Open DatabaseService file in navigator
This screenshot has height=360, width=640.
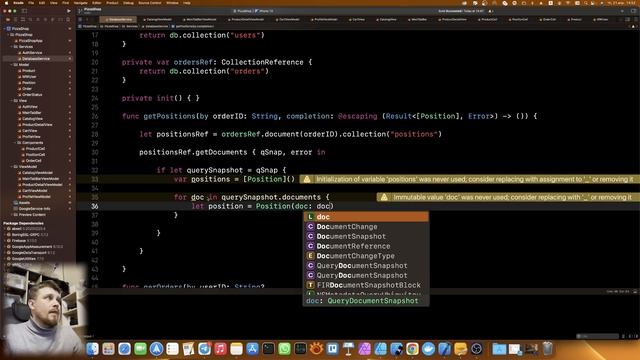coord(35,59)
